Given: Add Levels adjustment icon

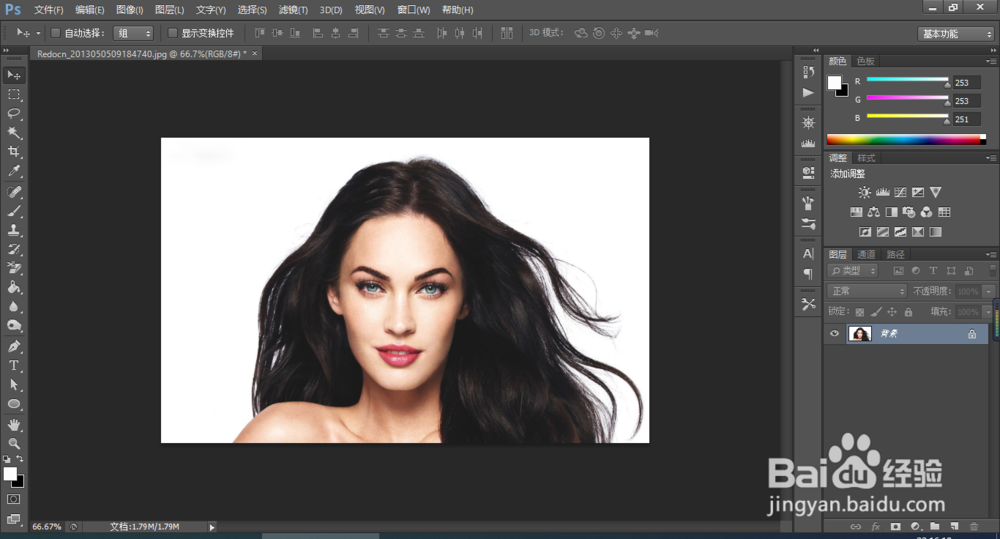Looking at the screenshot, I should point(883,192).
